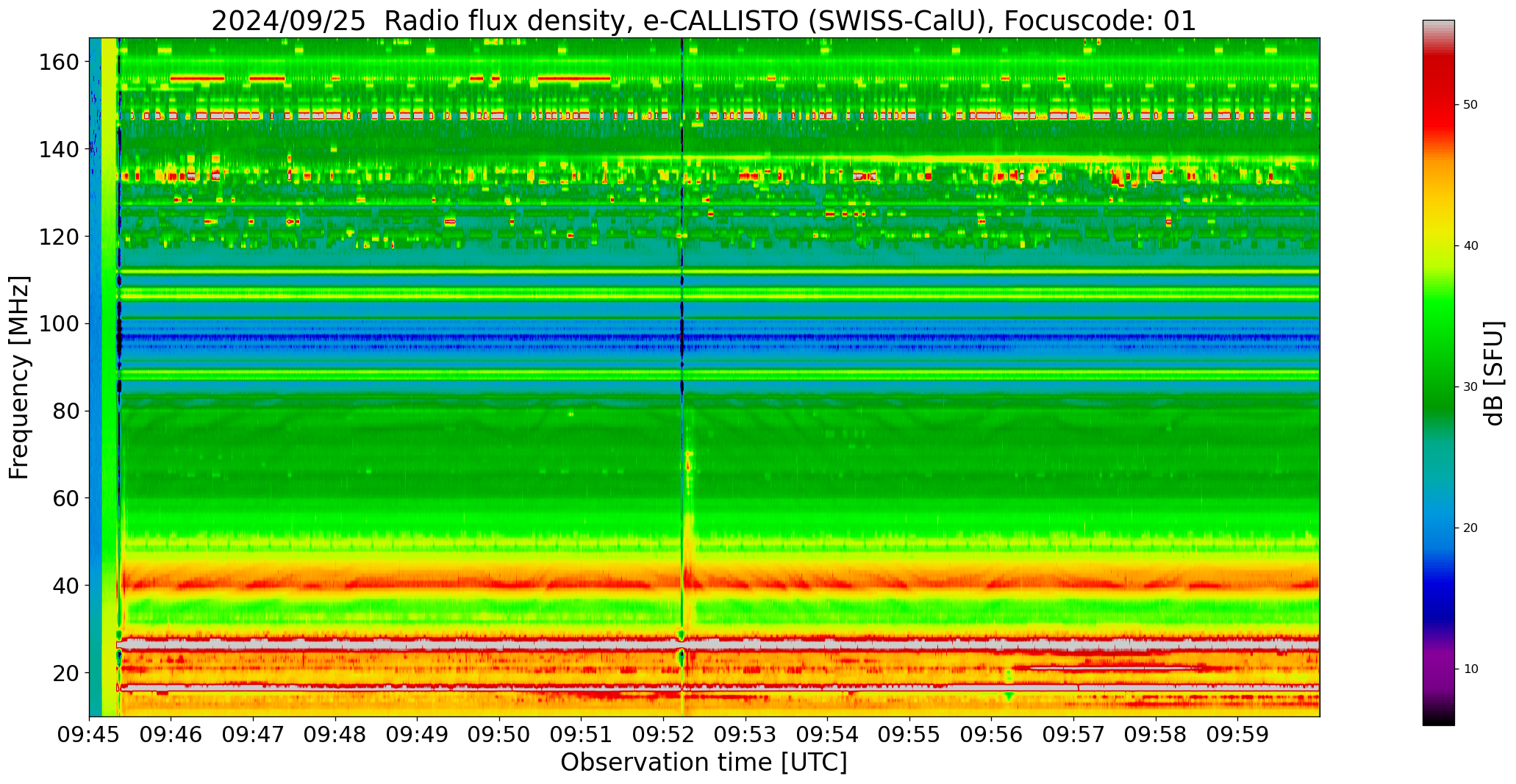Click the 09:50 time tick label

[500, 735]
